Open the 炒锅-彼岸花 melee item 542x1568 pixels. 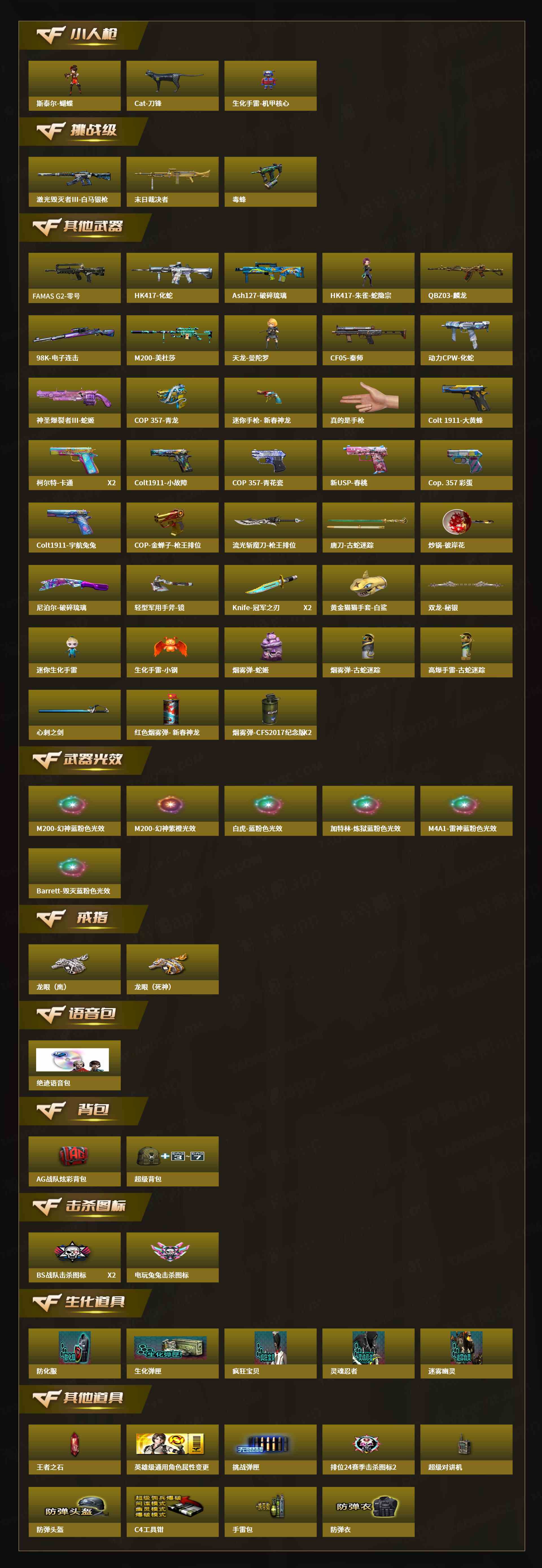(x=466, y=528)
